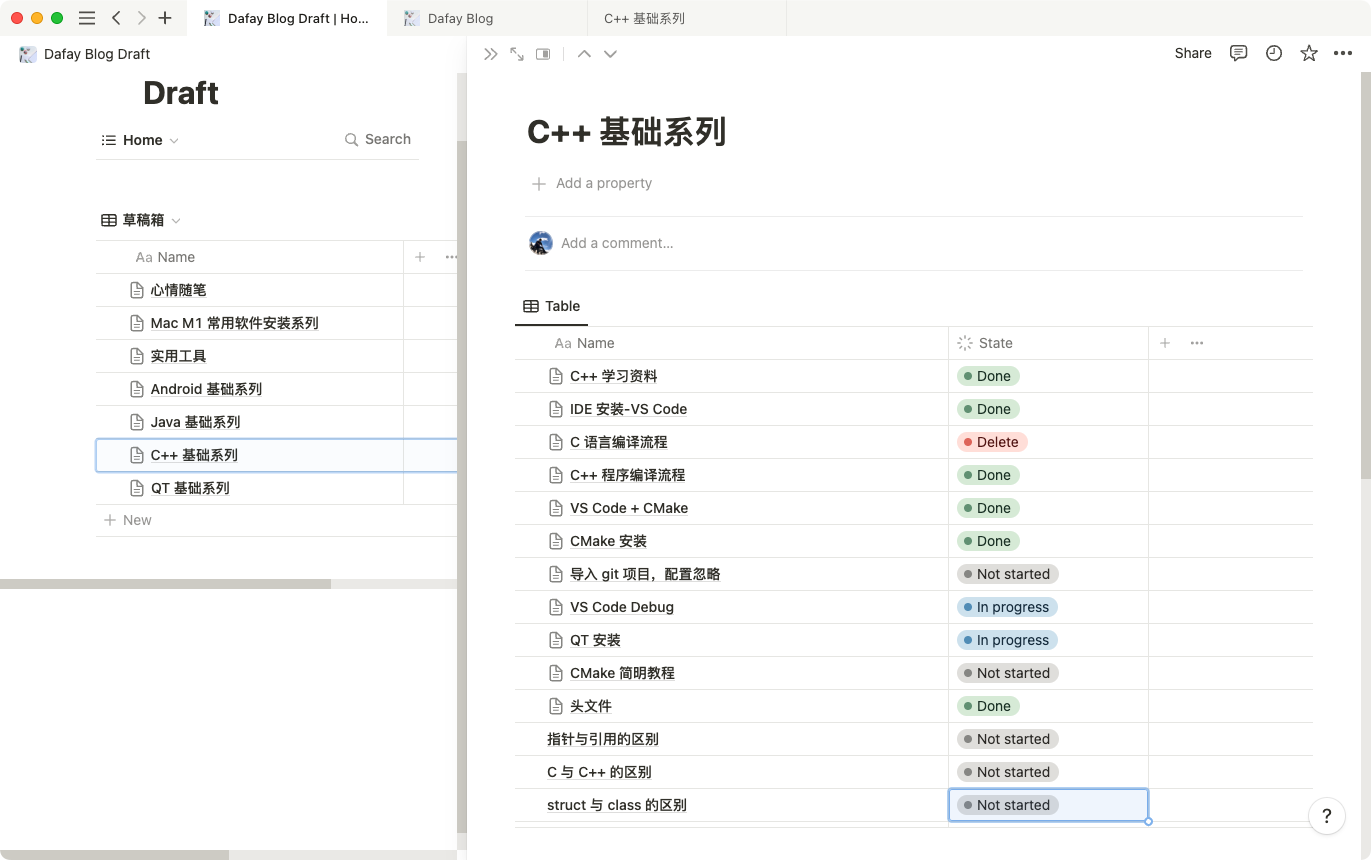Screen dimensions: 1371x860
Task: Open the C 与 C++ 的区别 entry
Action: coord(599,772)
